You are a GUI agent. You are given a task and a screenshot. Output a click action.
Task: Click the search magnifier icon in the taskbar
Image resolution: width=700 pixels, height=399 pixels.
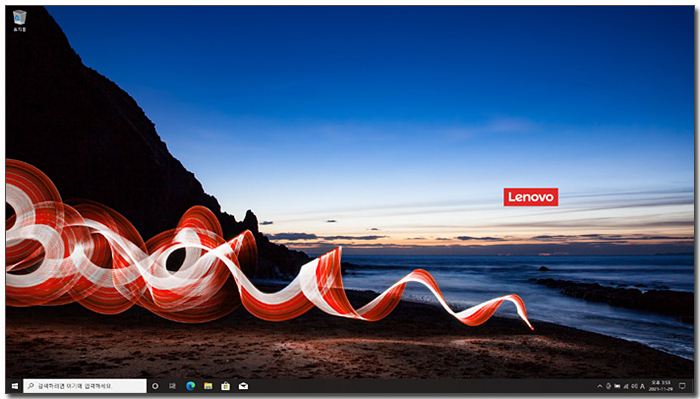pyautogui.click(x=30, y=386)
